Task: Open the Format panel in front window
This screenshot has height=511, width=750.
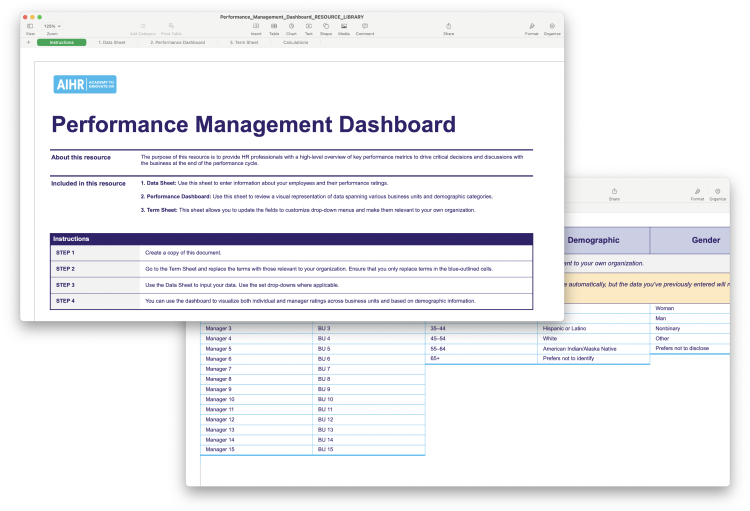Action: [532, 27]
